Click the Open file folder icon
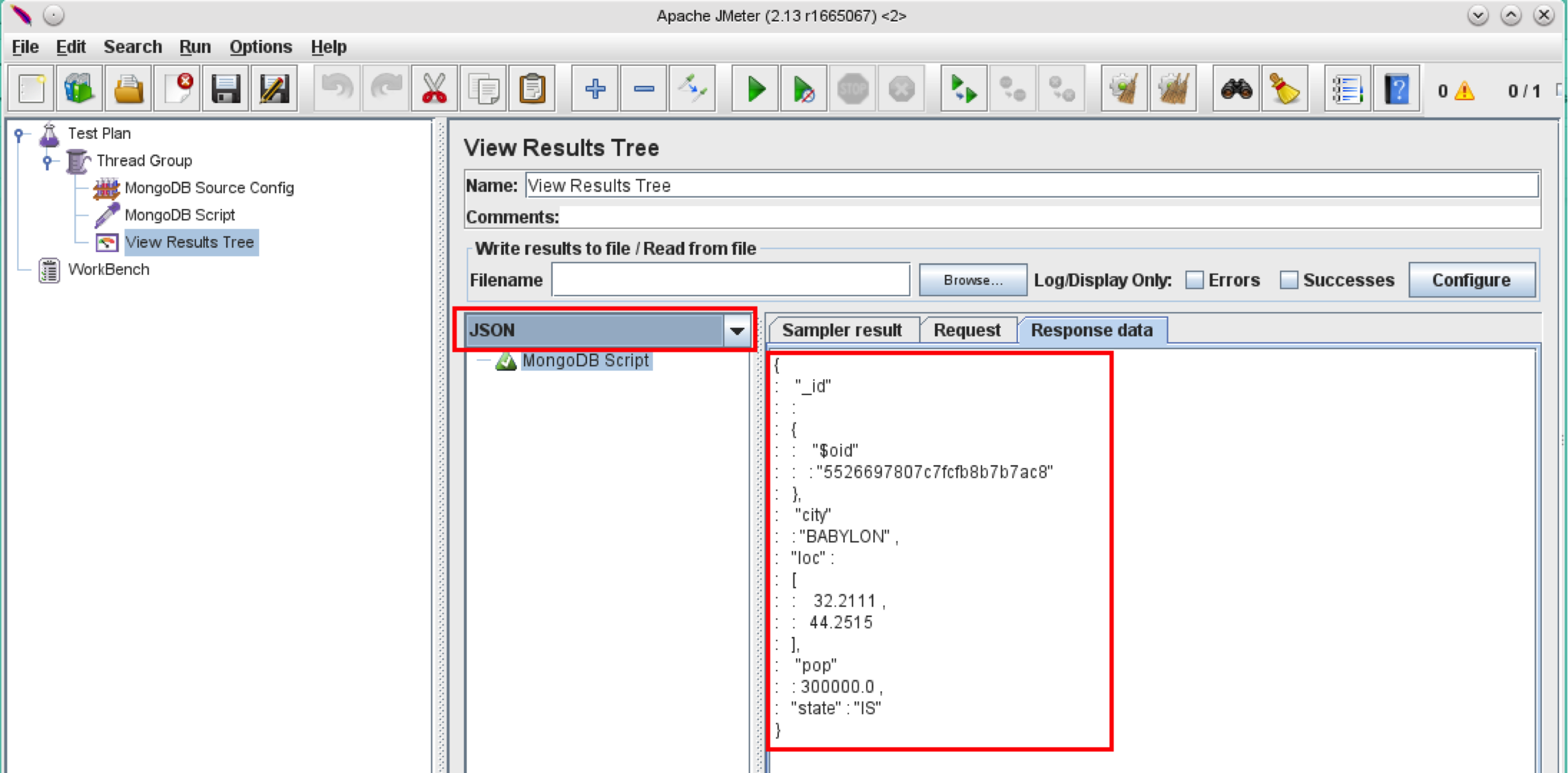 point(129,89)
